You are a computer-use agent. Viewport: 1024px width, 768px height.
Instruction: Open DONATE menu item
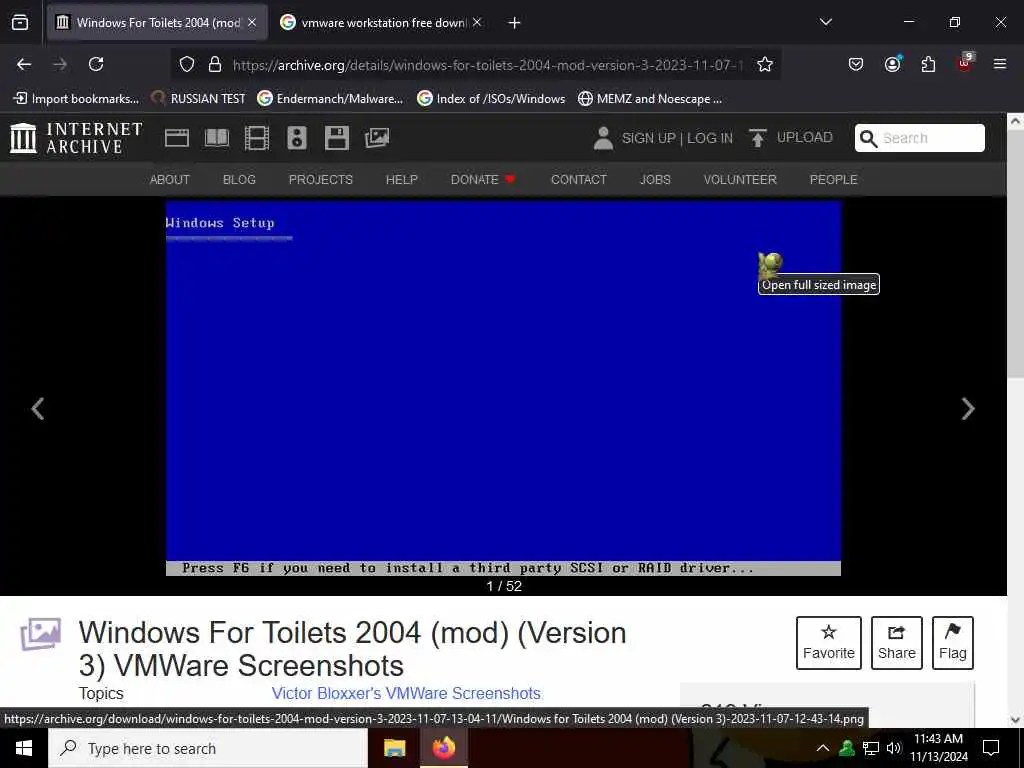(483, 180)
